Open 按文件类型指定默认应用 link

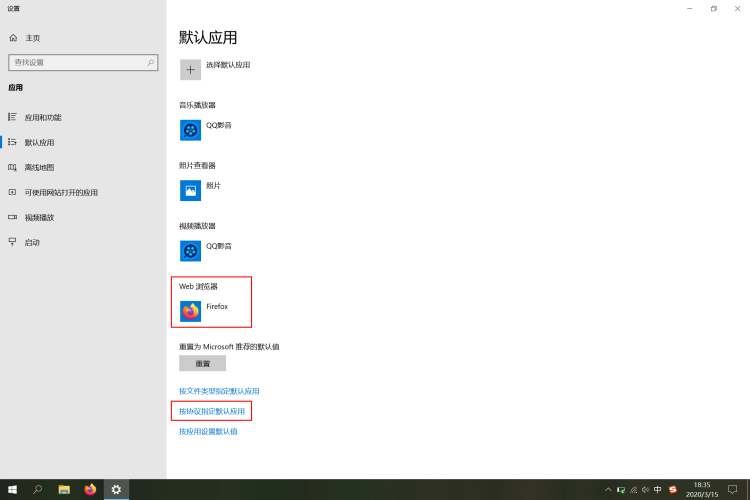[x=219, y=391]
